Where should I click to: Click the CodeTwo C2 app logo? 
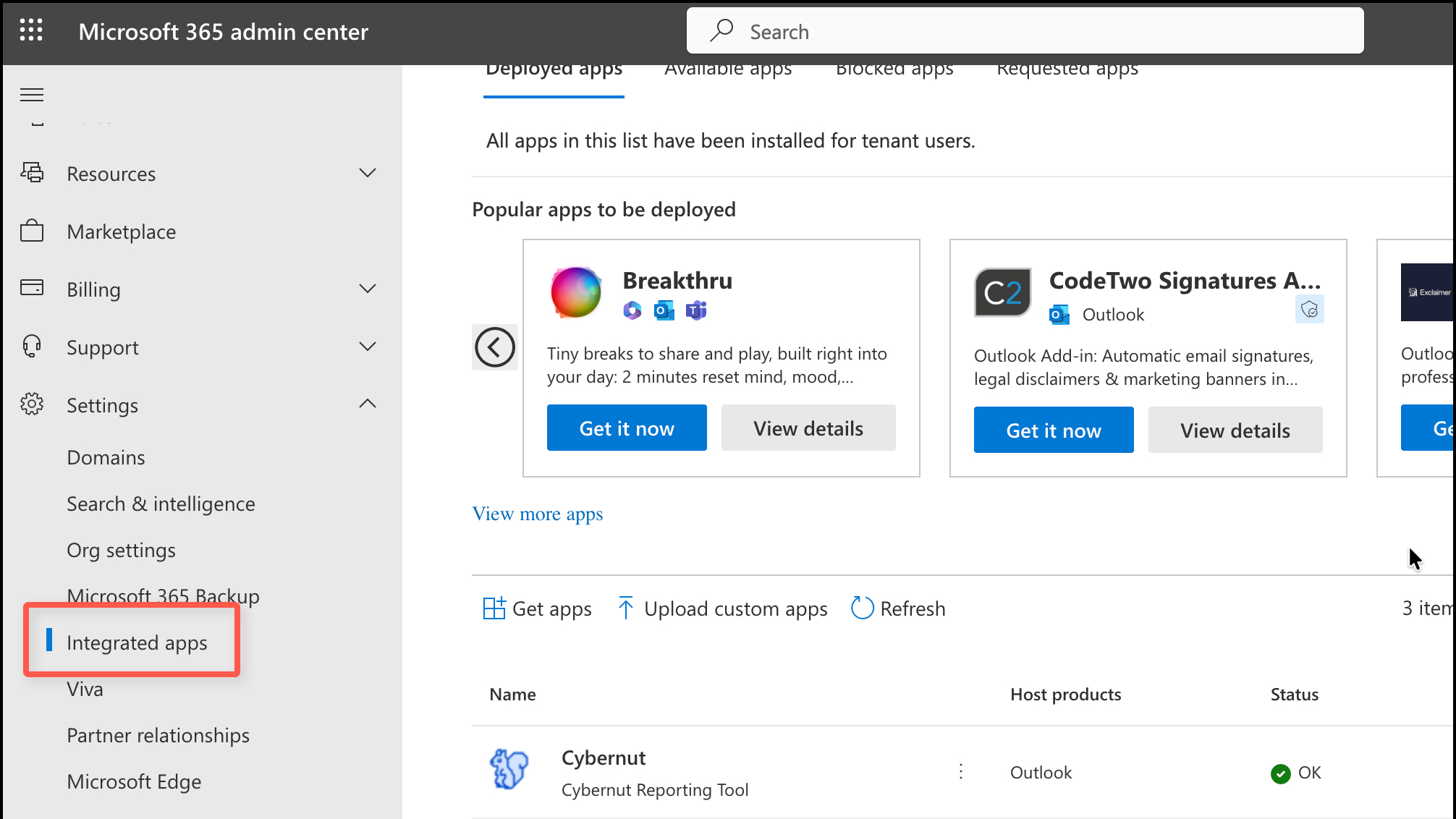click(1002, 292)
